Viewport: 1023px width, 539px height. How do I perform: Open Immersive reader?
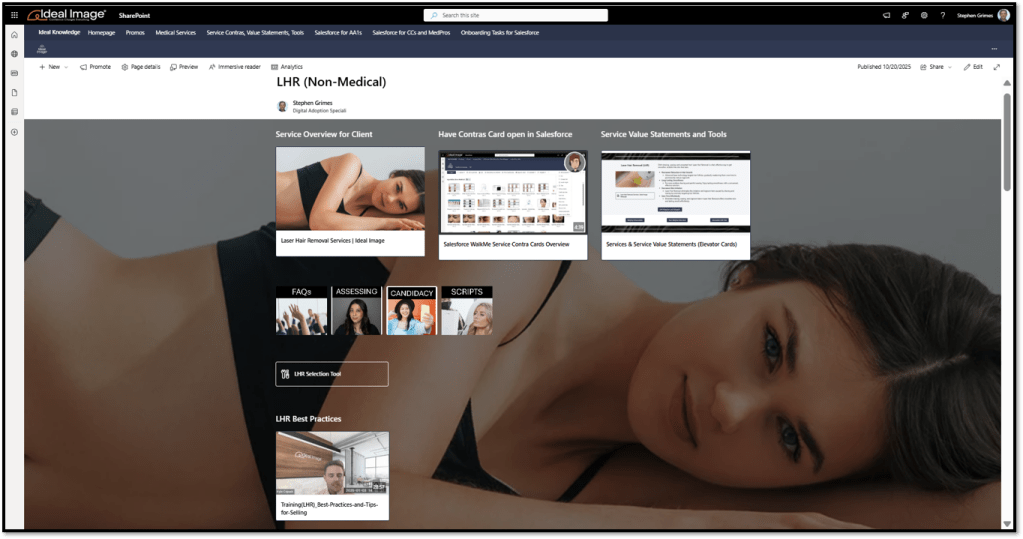click(235, 67)
